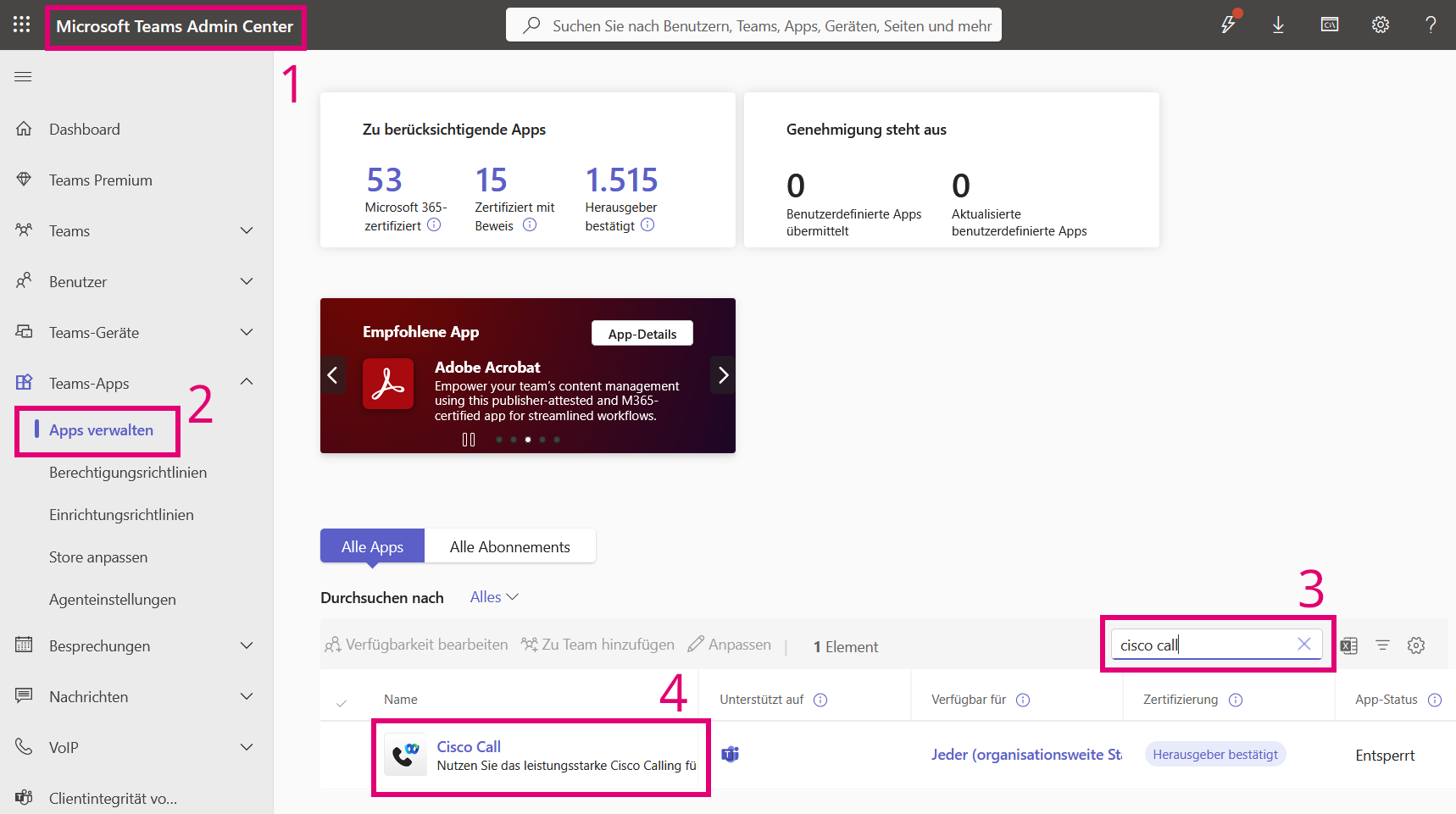Clear the cisco call search with the X
Viewport: 1456px width, 814px height.
pos(1304,645)
